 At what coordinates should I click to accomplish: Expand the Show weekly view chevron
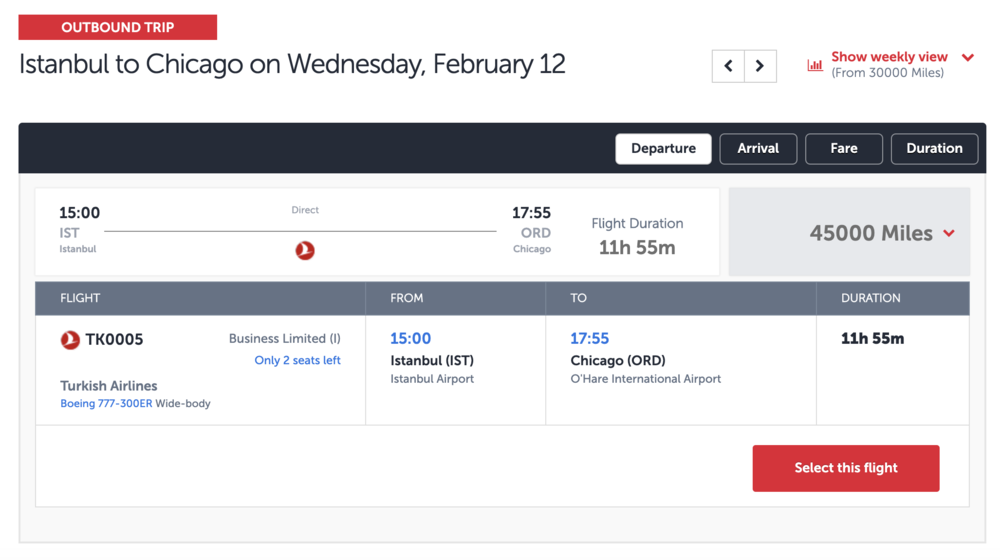(968, 58)
